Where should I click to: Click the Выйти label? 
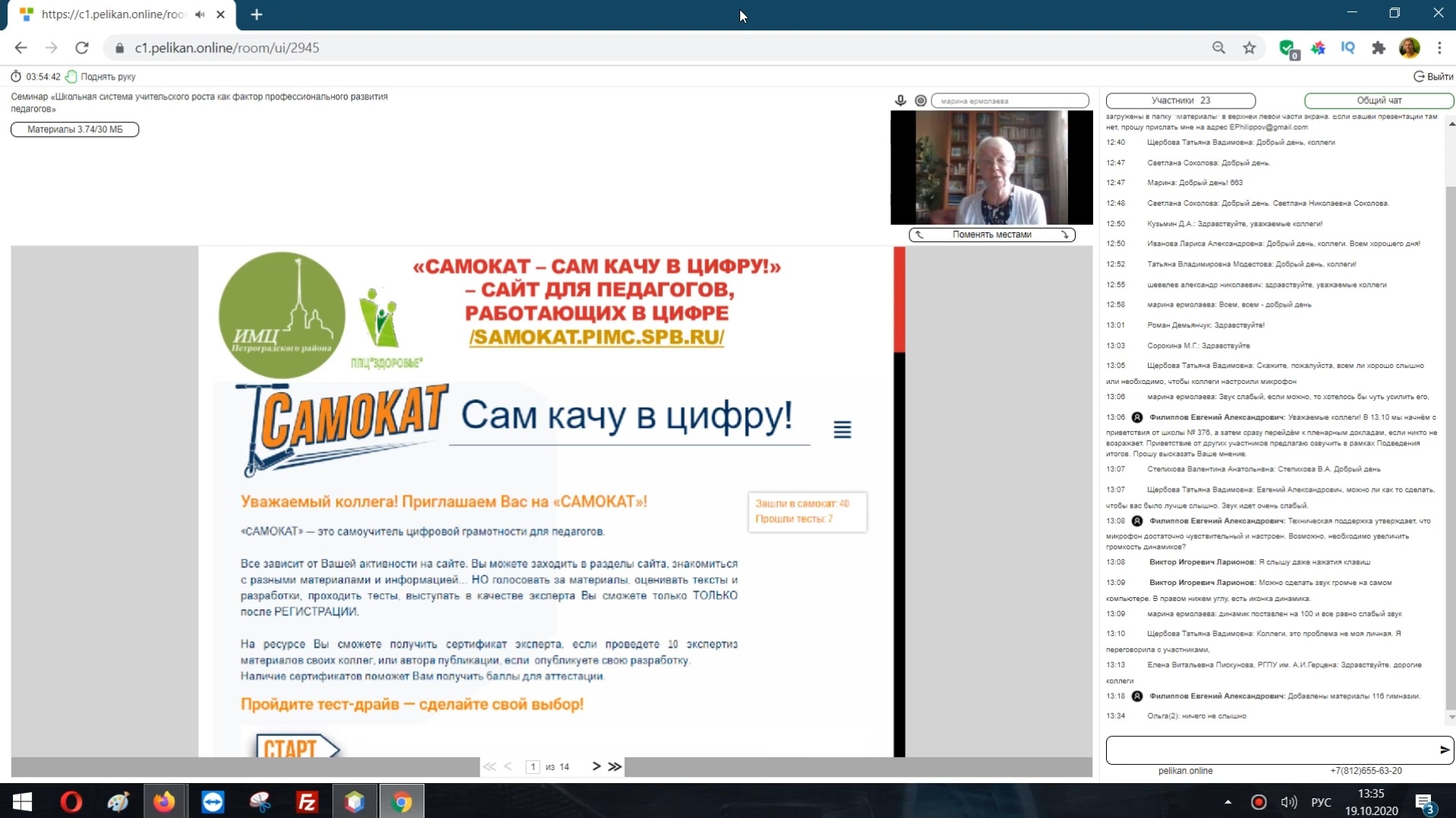pos(1440,77)
